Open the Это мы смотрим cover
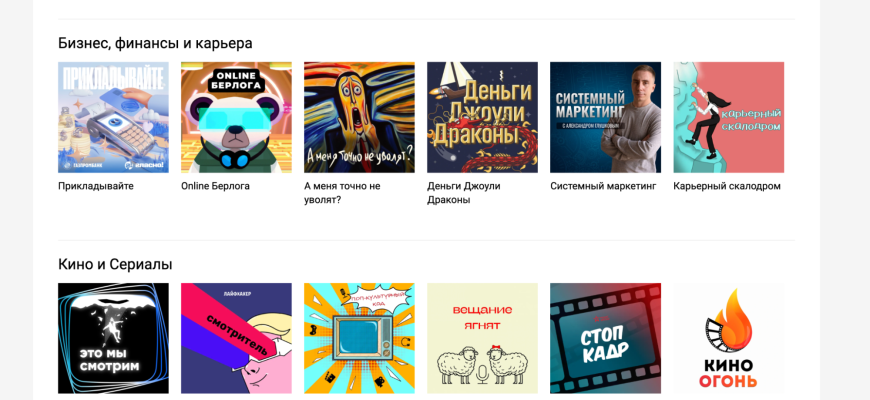This screenshot has width=870, height=400. coord(113,338)
